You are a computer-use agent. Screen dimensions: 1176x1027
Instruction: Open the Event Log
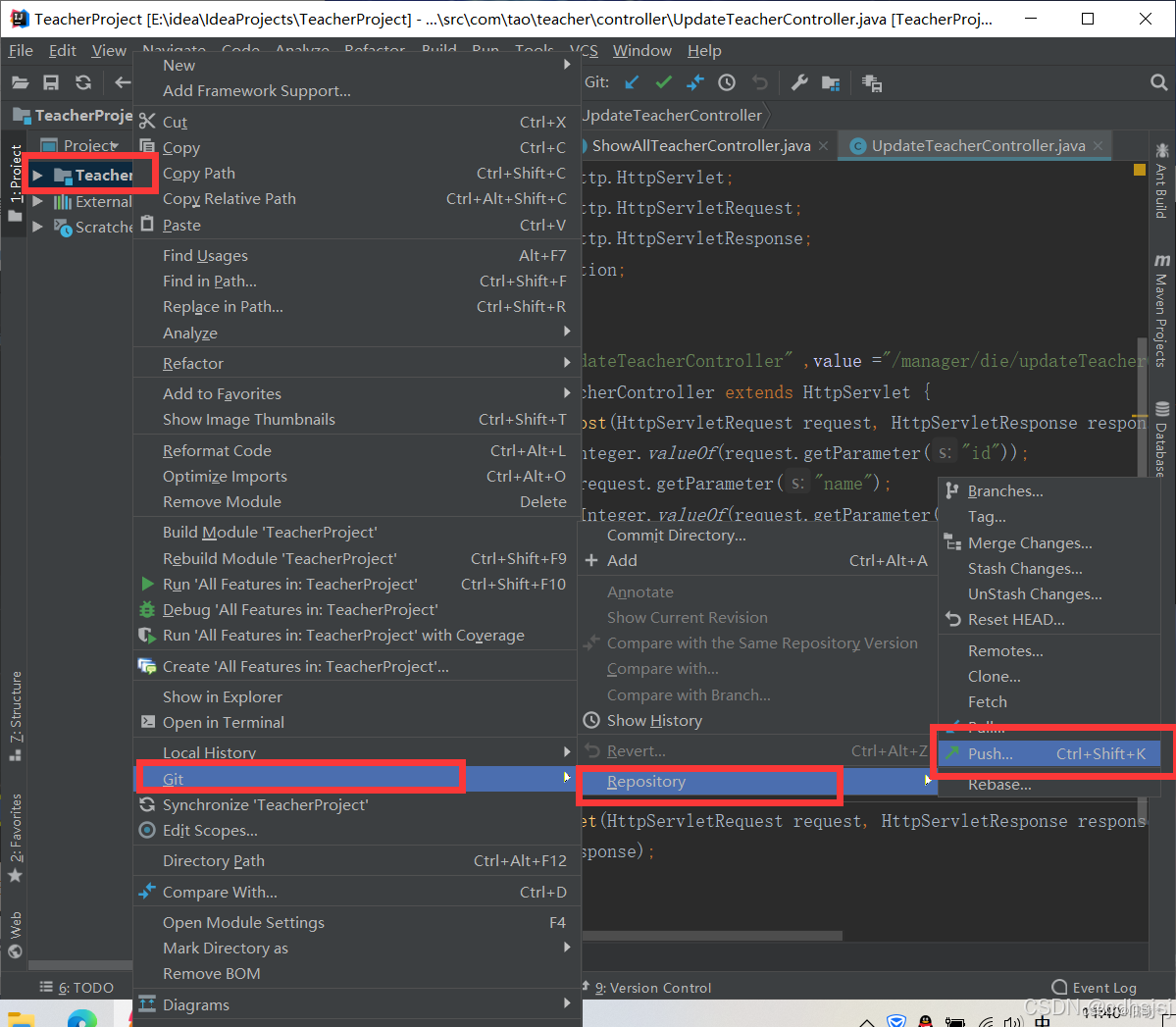click(x=1095, y=987)
